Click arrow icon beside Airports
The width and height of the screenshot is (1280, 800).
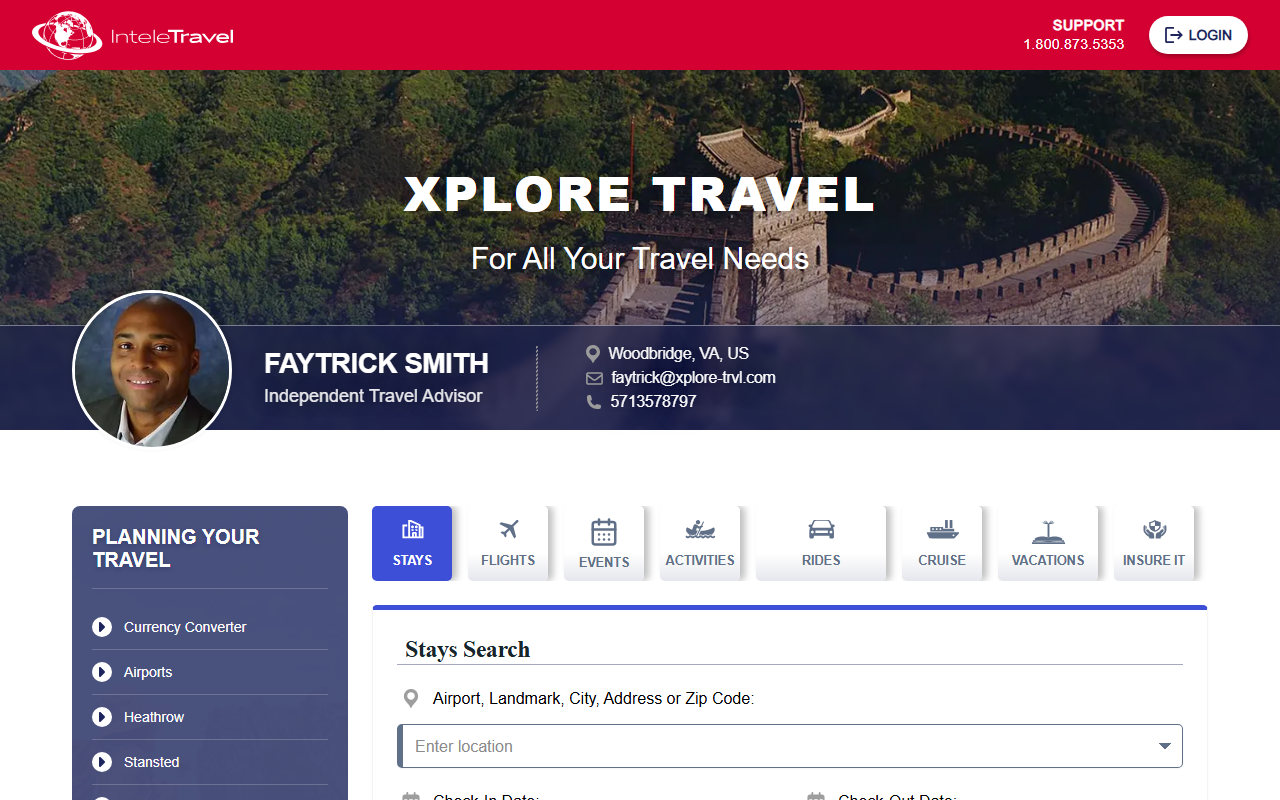pos(102,672)
